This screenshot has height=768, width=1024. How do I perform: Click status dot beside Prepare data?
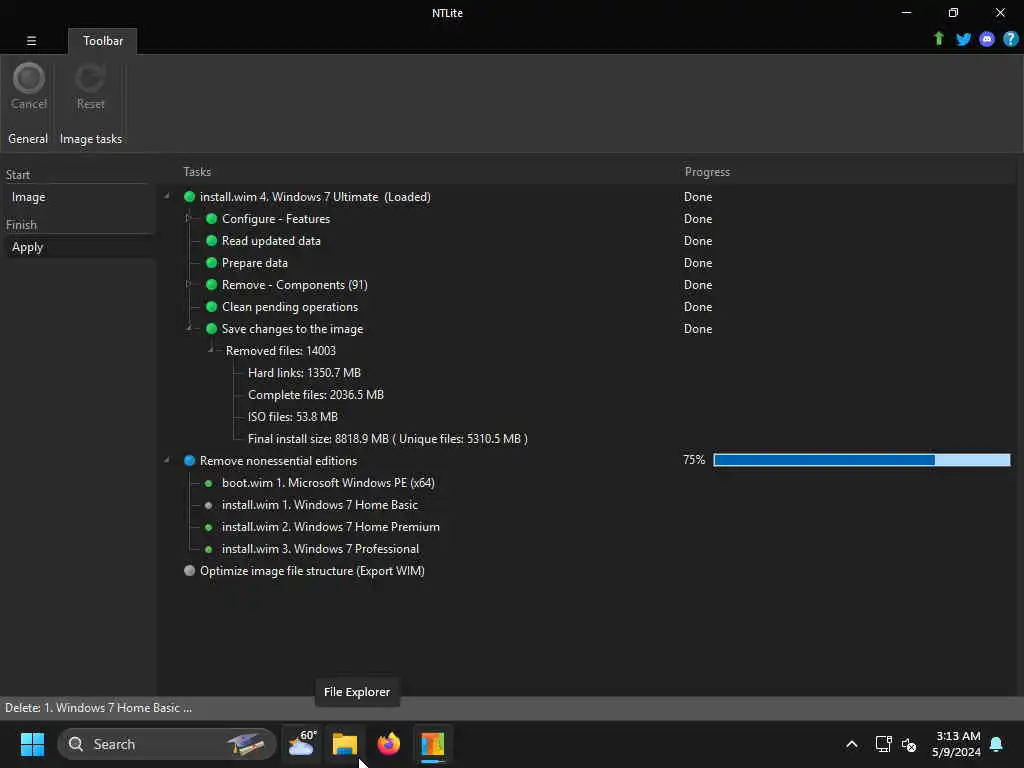click(211, 263)
